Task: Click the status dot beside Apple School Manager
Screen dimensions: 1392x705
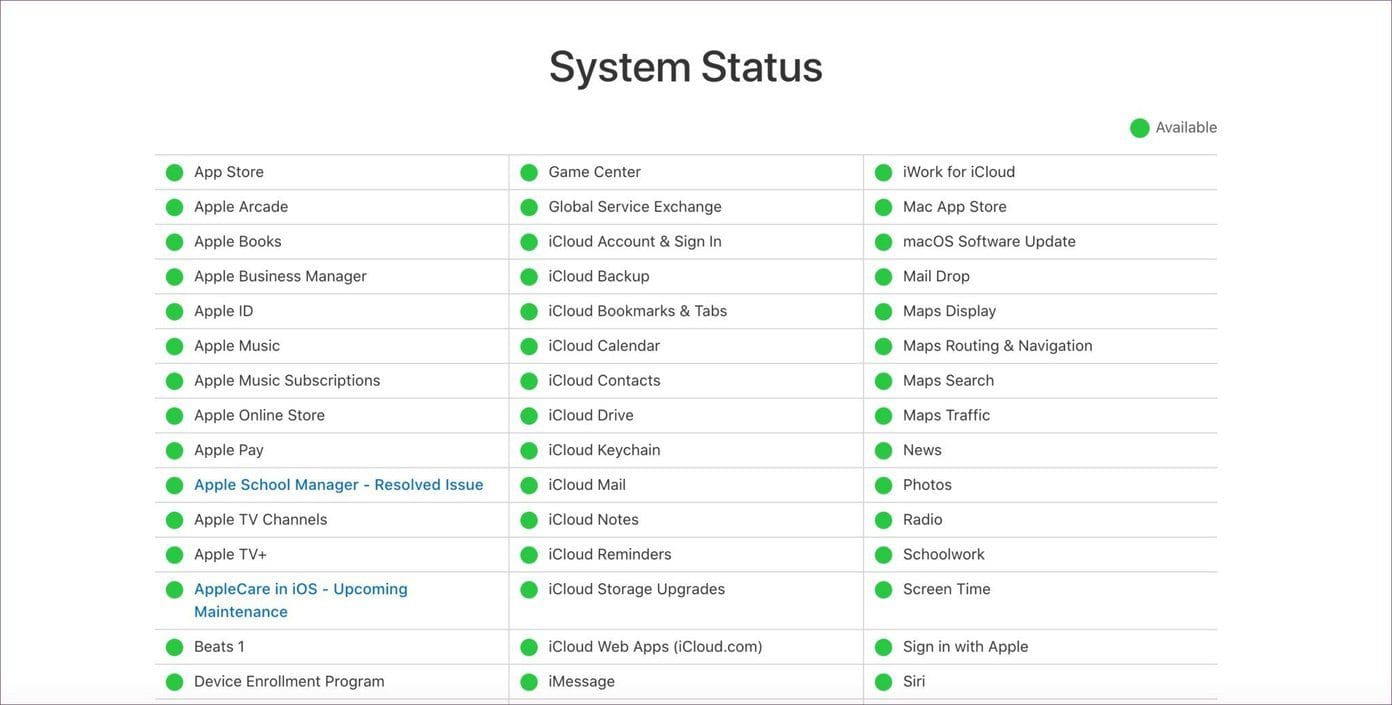Action: [174, 485]
